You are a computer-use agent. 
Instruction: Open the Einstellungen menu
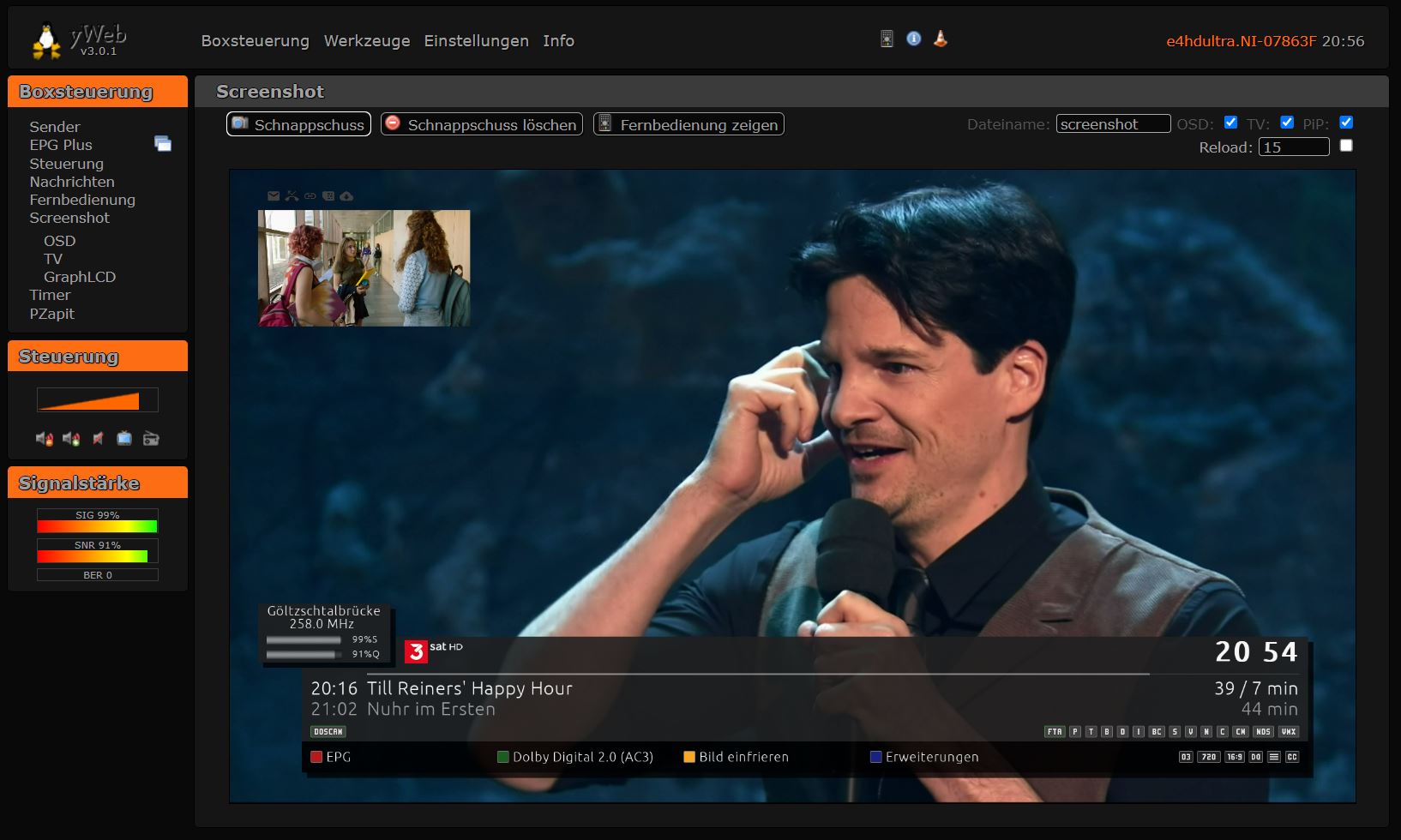[x=476, y=41]
